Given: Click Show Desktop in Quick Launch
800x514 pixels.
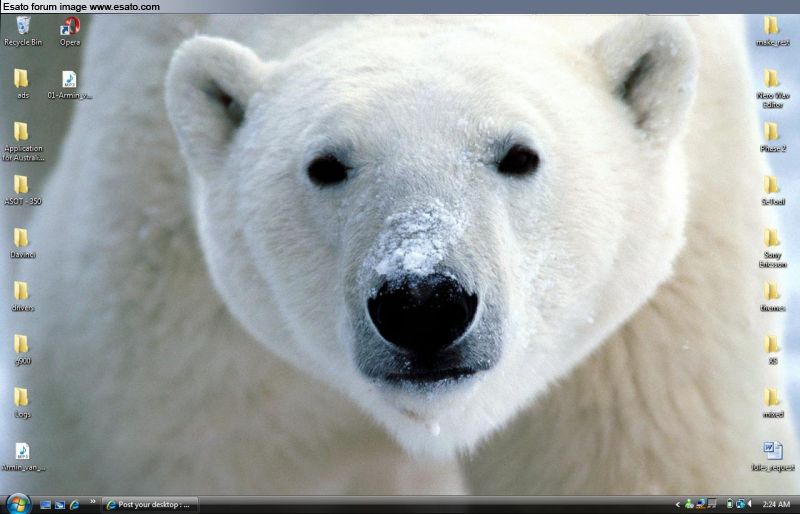Looking at the screenshot, I should click(45, 505).
